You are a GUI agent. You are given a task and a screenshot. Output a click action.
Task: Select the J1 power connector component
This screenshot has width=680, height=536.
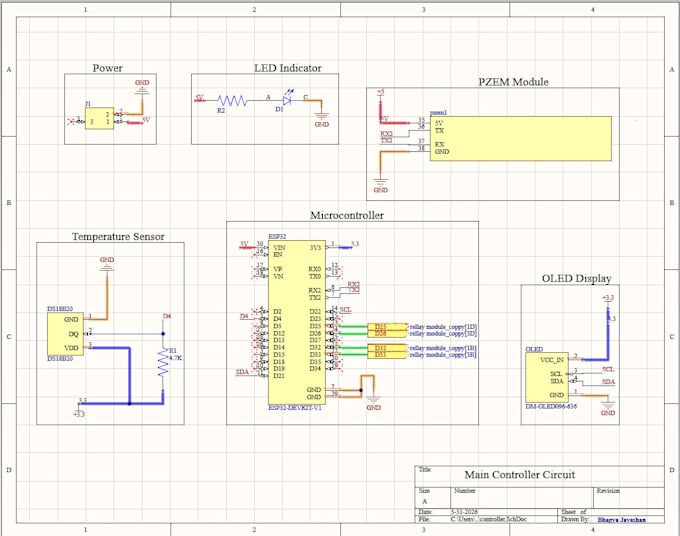click(99, 118)
